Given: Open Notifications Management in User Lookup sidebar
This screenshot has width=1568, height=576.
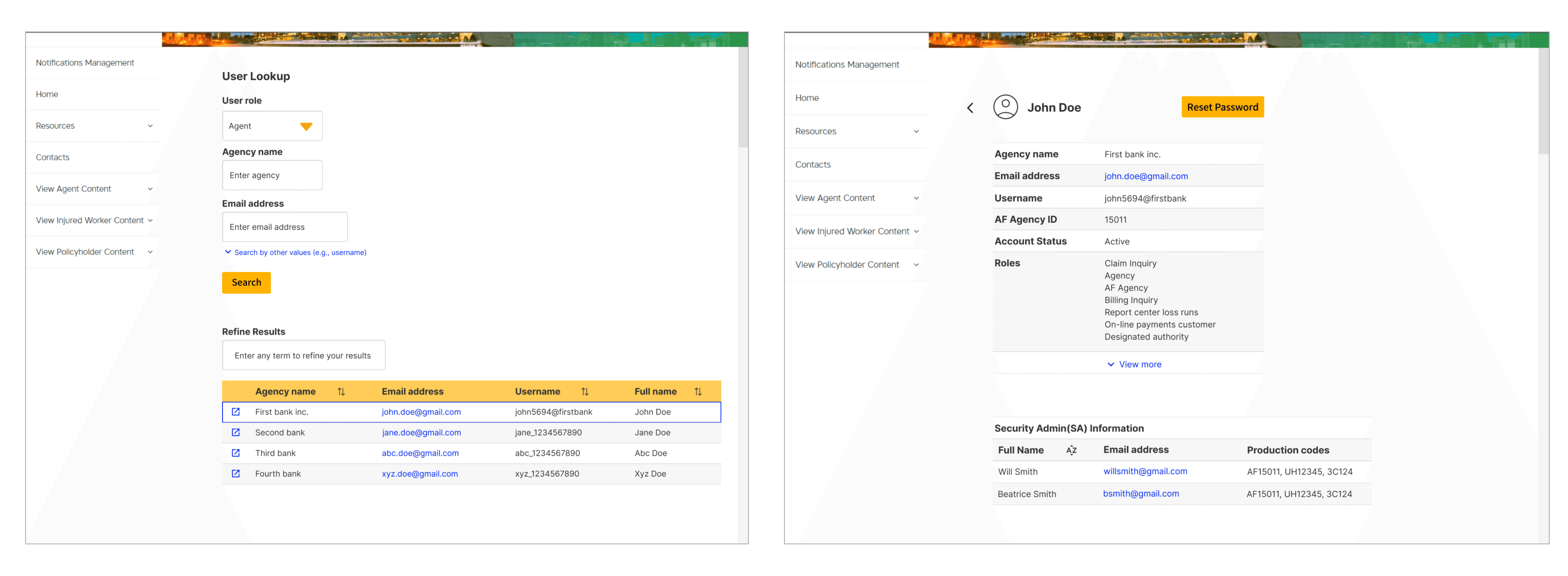Looking at the screenshot, I should [85, 63].
